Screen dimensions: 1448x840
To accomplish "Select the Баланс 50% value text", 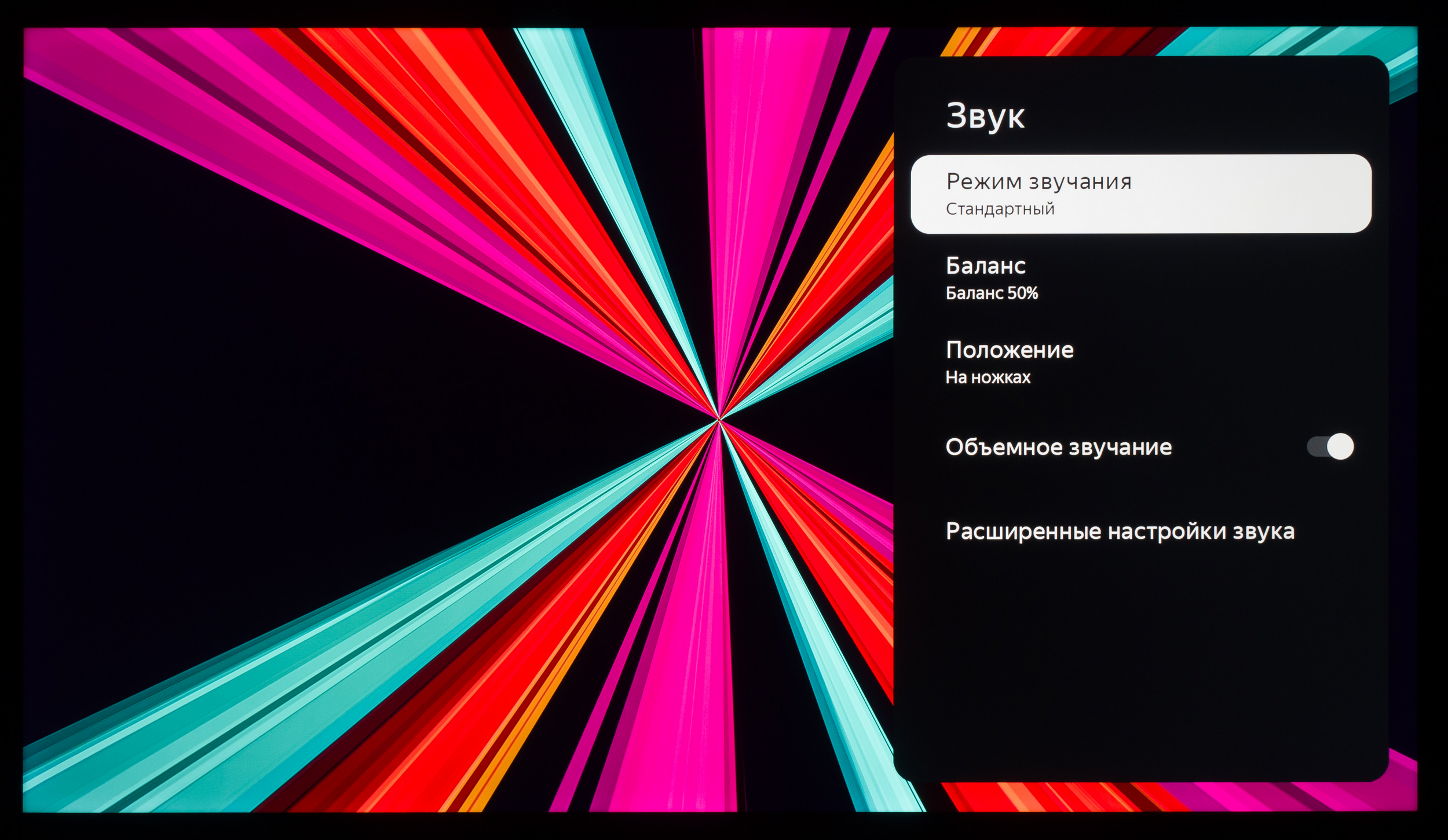I will tap(991, 294).
